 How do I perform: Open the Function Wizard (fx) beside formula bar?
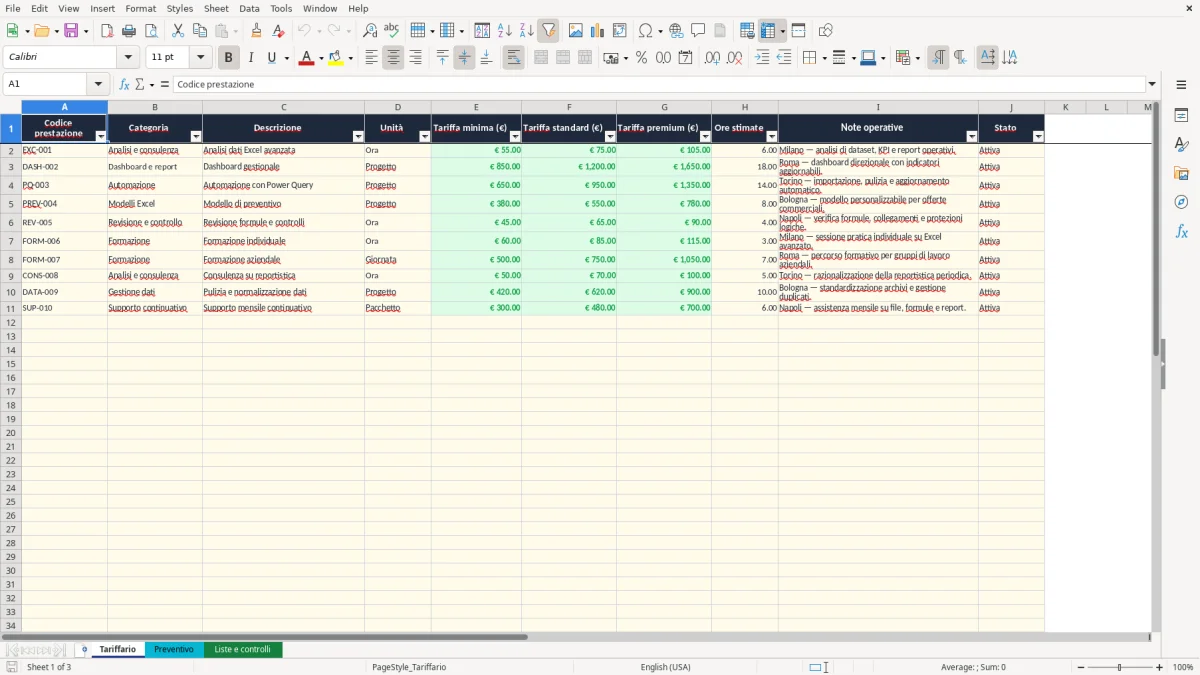pyautogui.click(x=125, y=85)
